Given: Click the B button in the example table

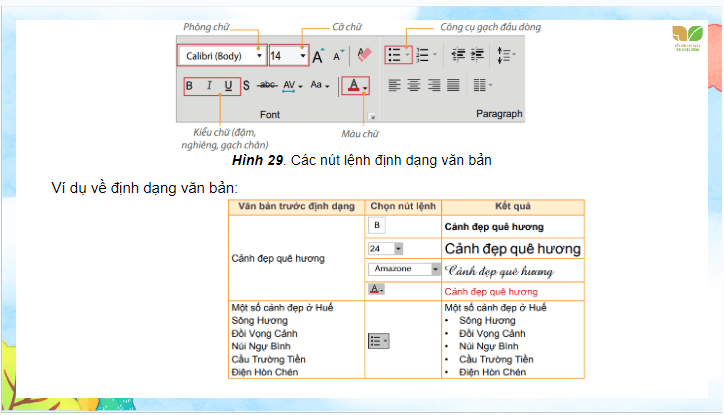Looking at the screenshot, I should (x=377, y=225).
